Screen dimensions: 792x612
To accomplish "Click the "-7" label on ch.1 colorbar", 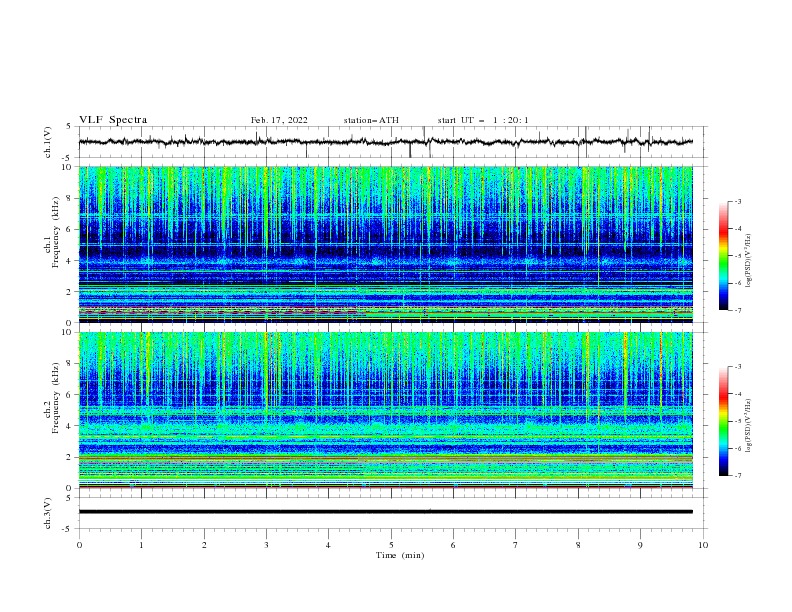I will pos(737,310).
